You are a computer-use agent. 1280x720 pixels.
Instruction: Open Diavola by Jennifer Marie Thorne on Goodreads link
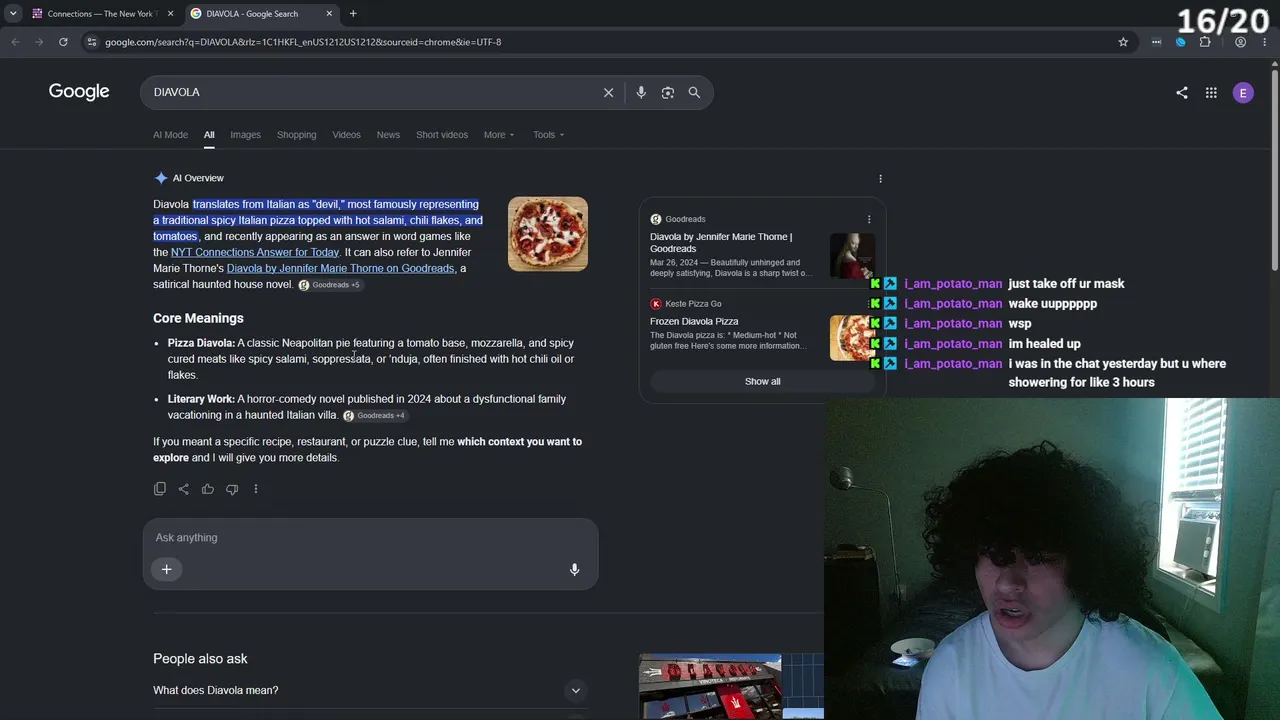coord(340,268)
